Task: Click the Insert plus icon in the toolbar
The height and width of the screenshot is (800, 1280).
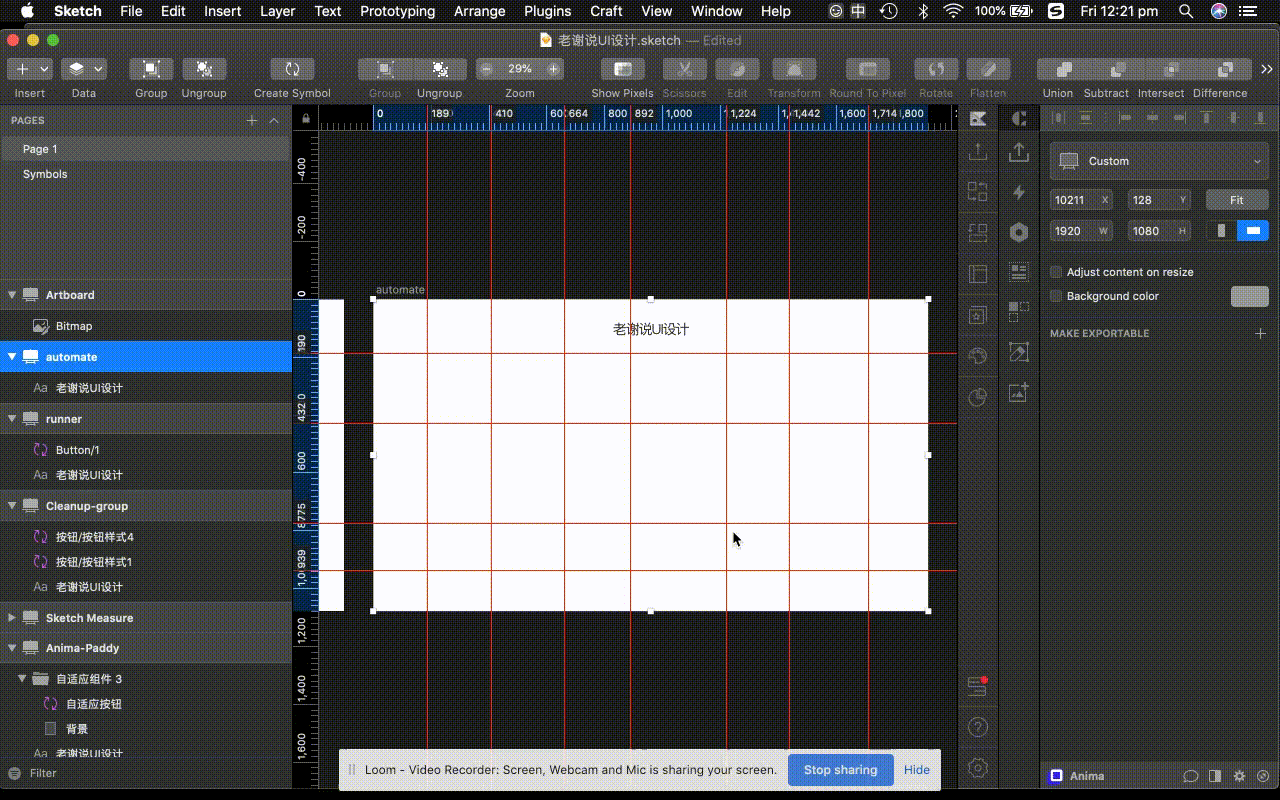Action: (22, 69)
